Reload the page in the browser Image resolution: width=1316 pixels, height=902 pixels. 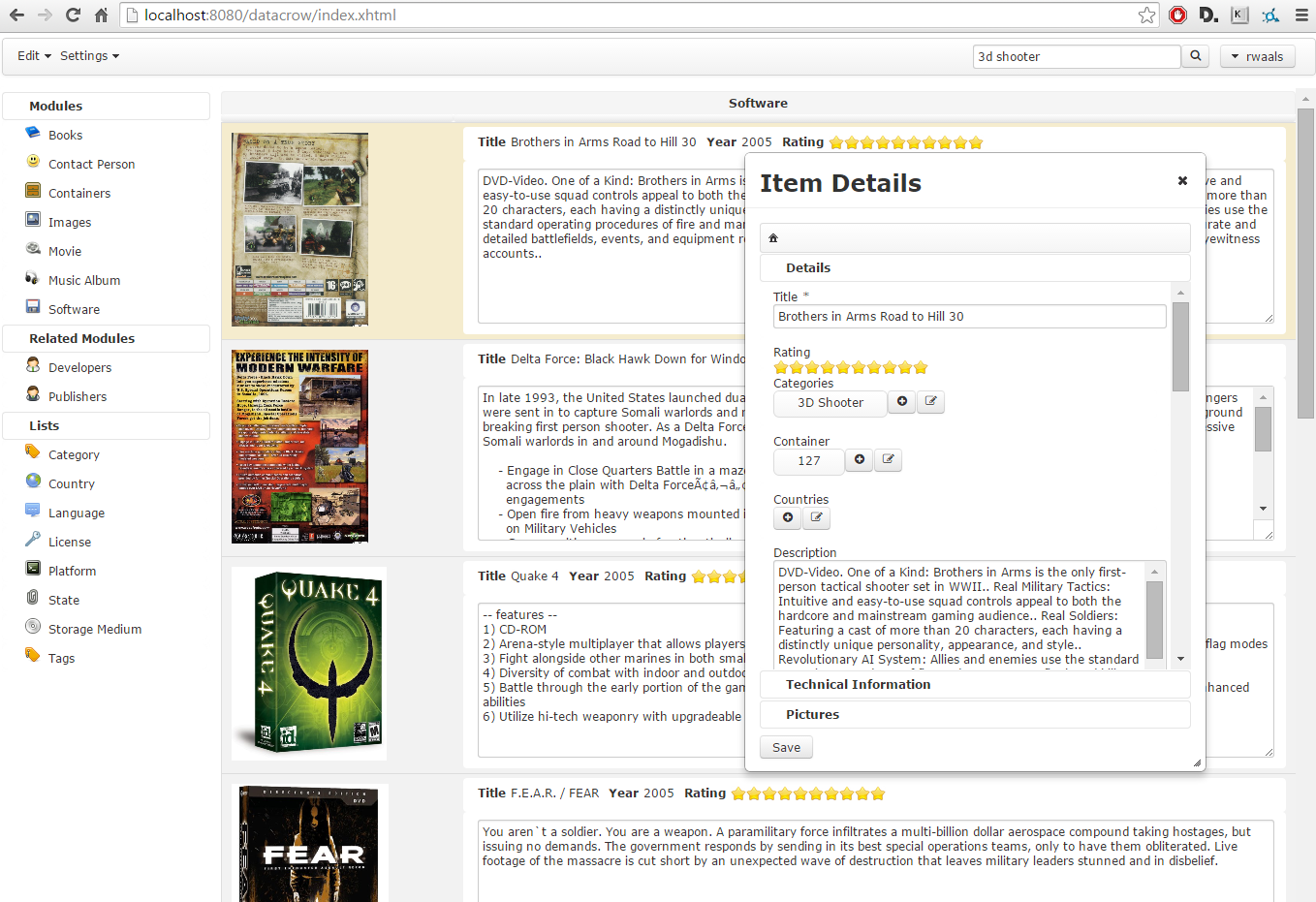pyautogui.click(x=73, y=16)
